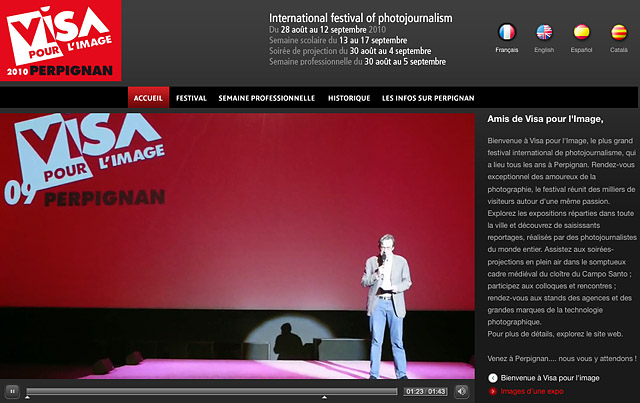640x403 pixels.
Task: Click 'Pour plus de détails, explorez le site web.' text
Action: point(555,334)
